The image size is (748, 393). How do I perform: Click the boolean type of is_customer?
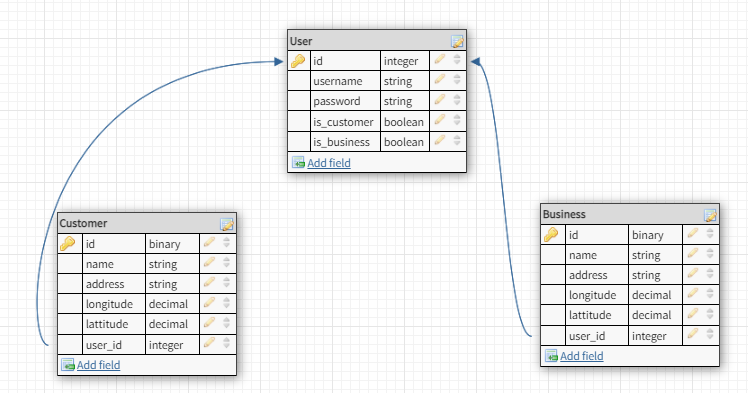[405, 122]
